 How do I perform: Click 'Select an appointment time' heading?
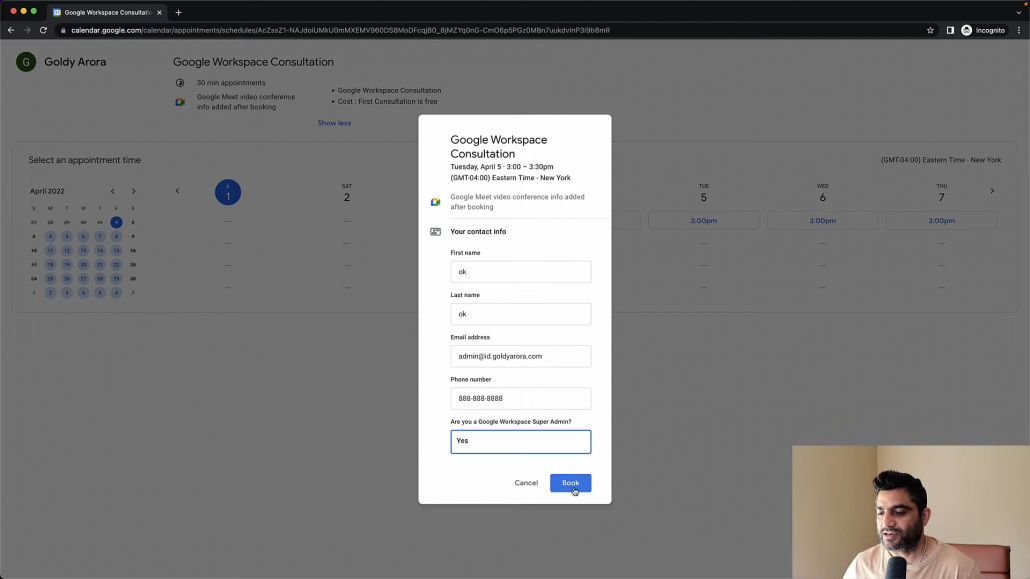[84, 160]
